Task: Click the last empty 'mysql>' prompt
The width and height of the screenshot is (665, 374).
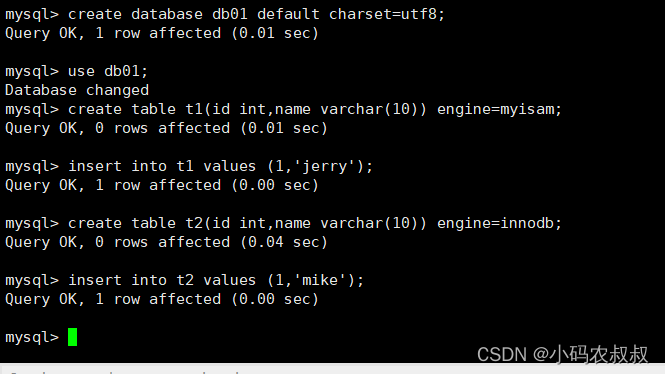Action: click(32, 338)
